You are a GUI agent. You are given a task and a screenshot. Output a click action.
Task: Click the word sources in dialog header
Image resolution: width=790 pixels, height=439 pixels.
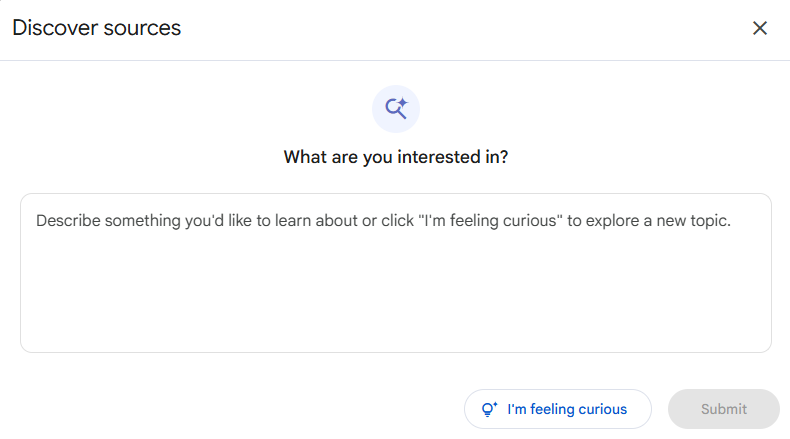(x=142, y=28)
